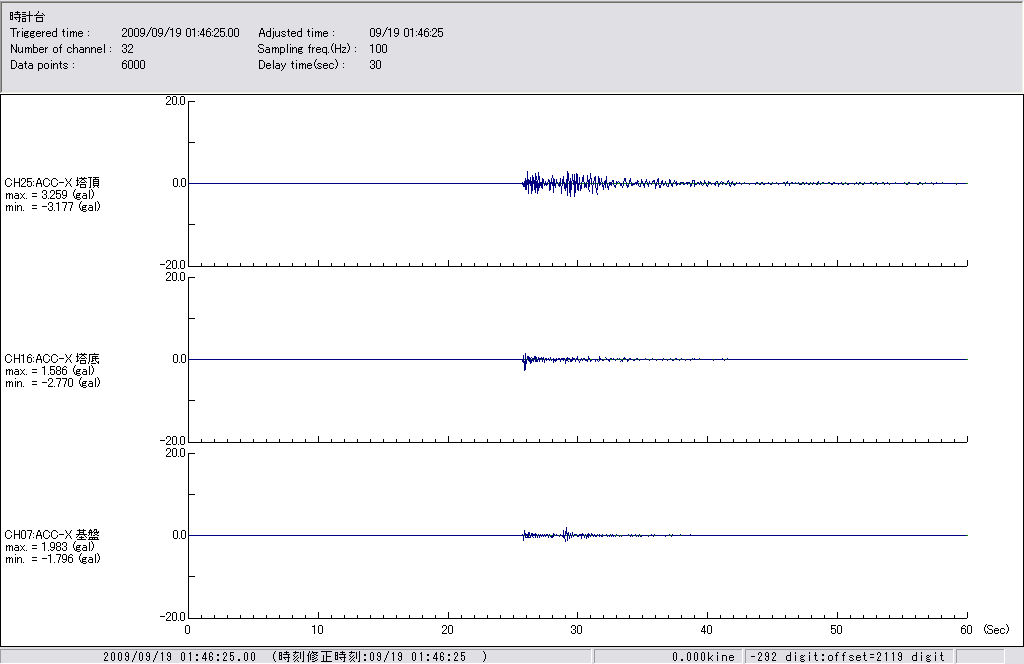This screenshot has height=664, width=1024.
Task: Click the CH07 waveform peak near 29 seconds
Action: point(566,534)
